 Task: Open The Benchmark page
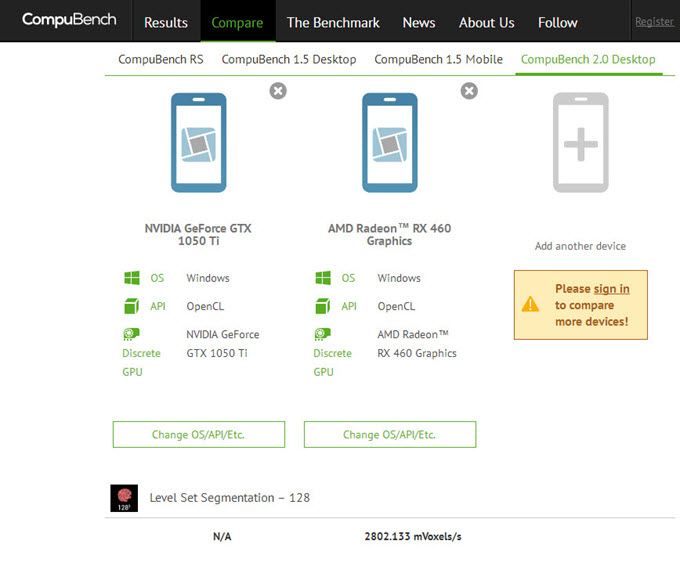coord(333,23)
